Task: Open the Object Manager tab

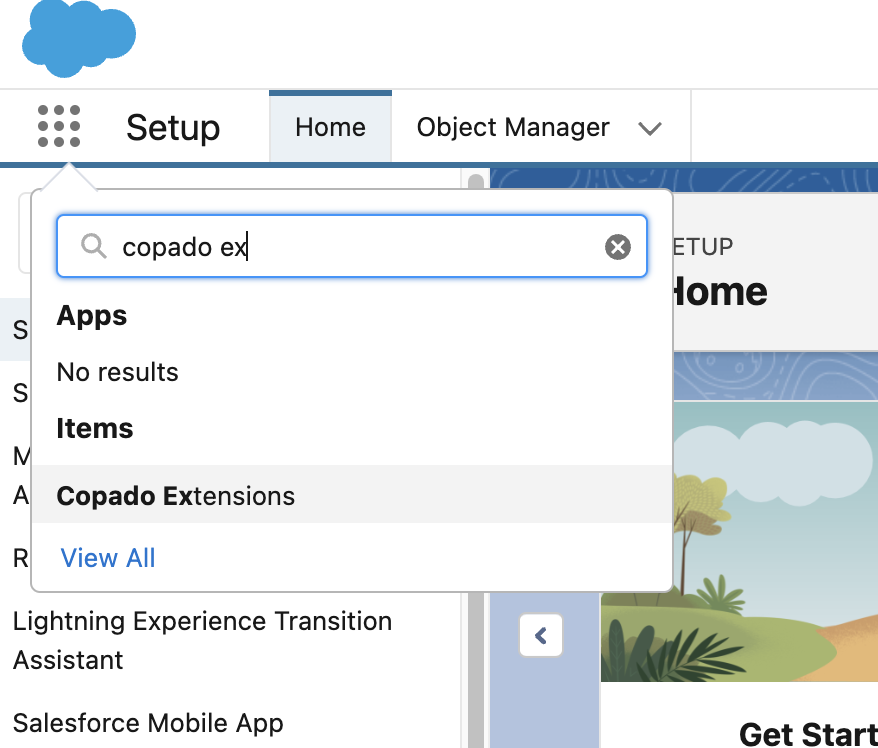Action: click(513, 127)
